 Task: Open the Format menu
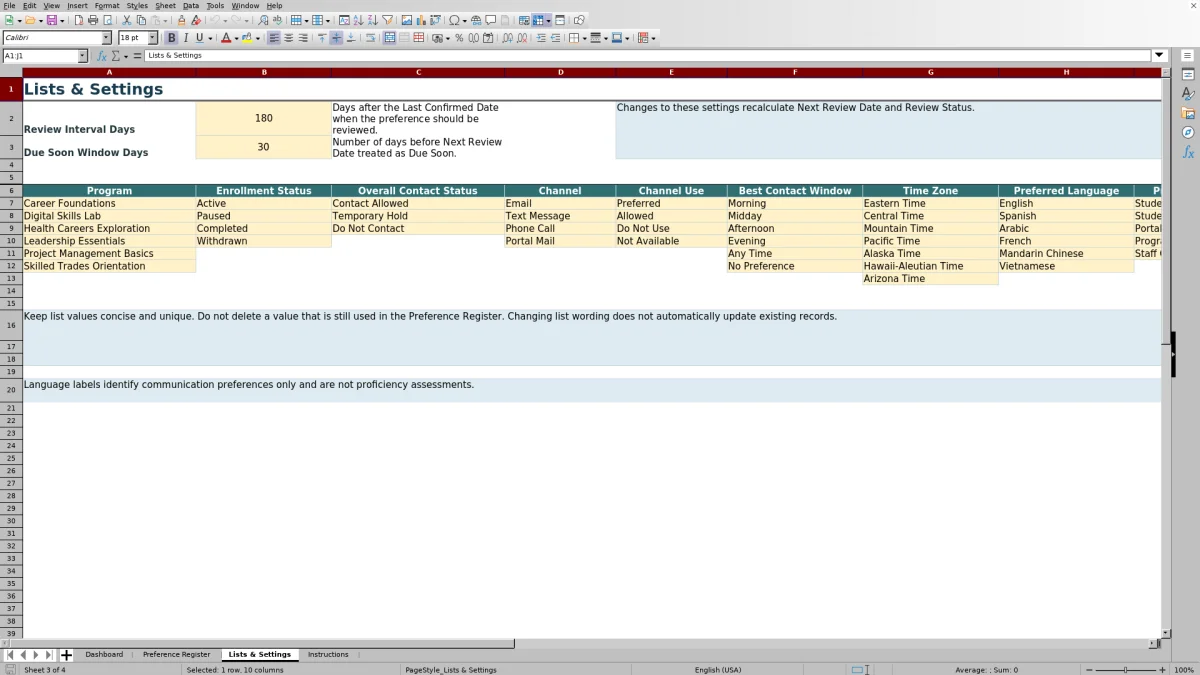(x=107, y=6)
